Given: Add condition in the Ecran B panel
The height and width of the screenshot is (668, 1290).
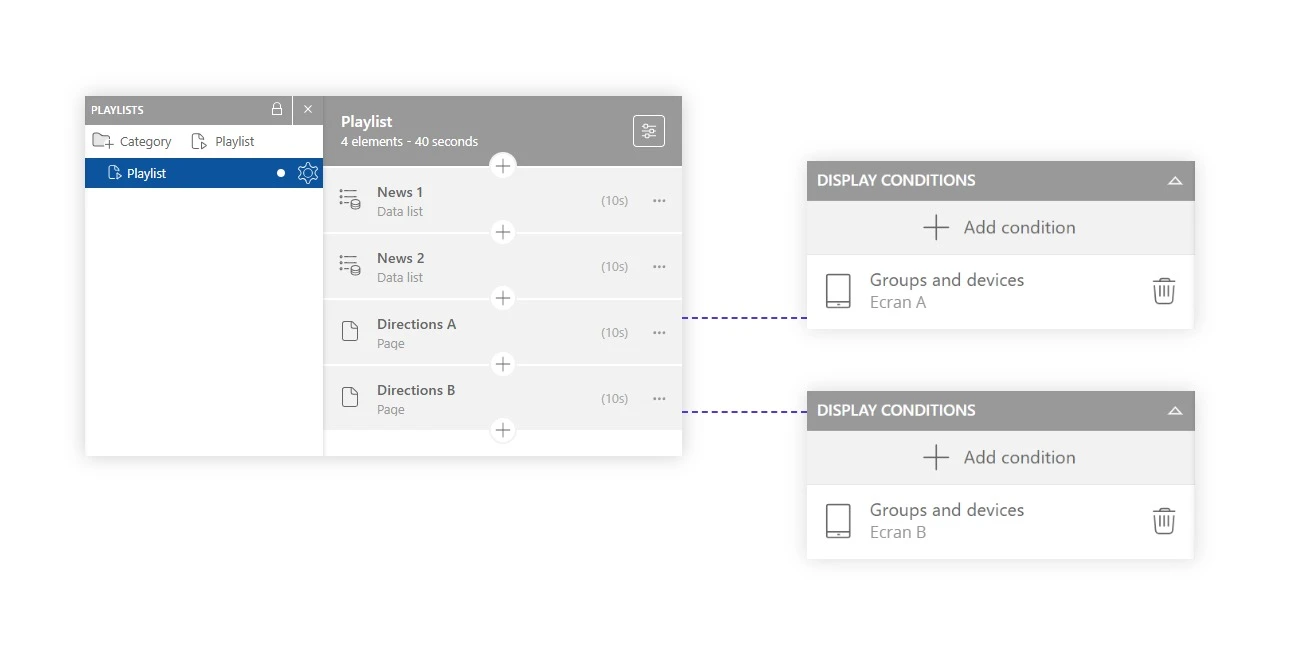Looking at the screenshot, I should click(999, 458).
